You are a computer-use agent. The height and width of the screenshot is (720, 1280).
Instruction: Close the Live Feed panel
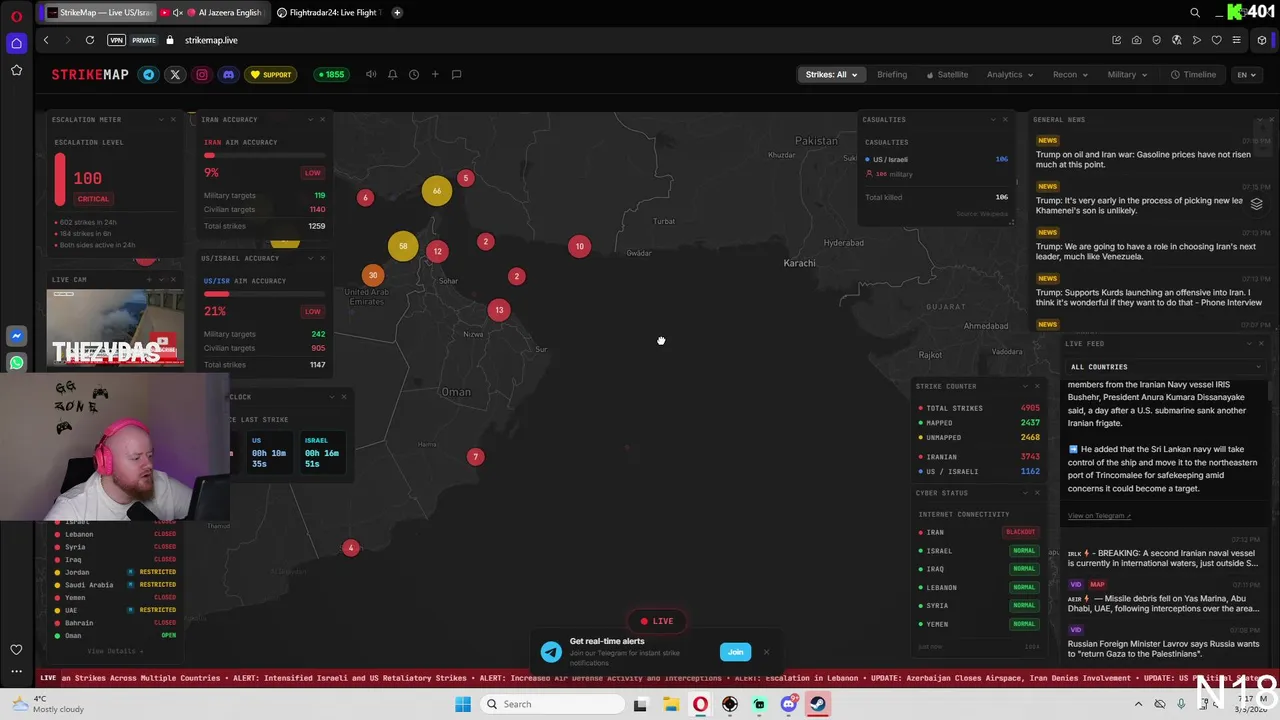click(x=1261, y=343)
